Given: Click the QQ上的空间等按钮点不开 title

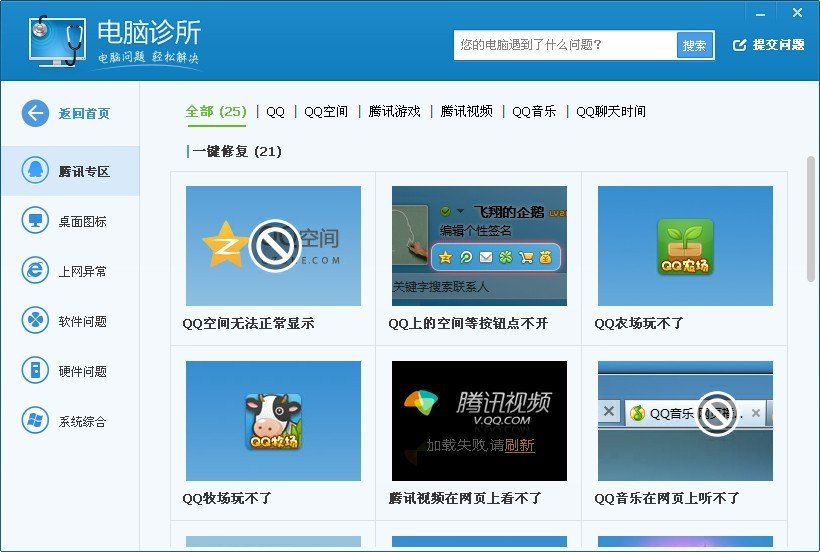Looking at the screenshot, I should click(x=468, y=324).
